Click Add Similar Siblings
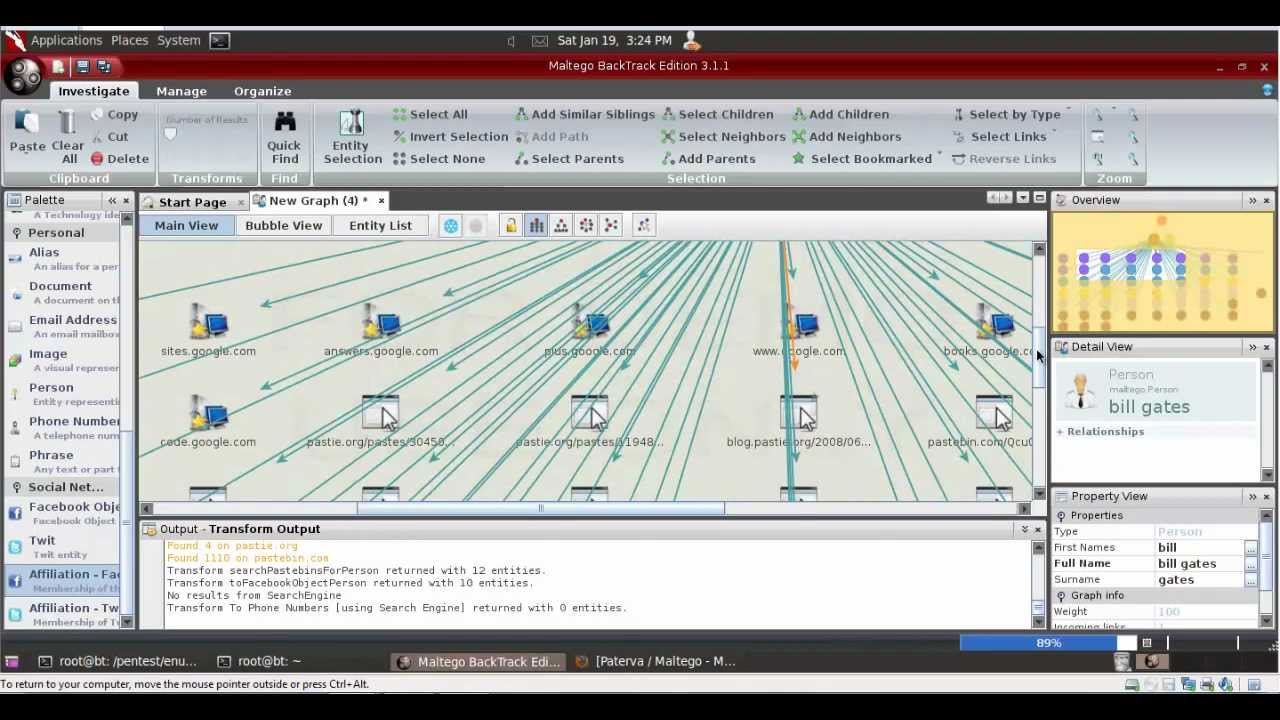Screen dimensions: 1280x720 585,114
